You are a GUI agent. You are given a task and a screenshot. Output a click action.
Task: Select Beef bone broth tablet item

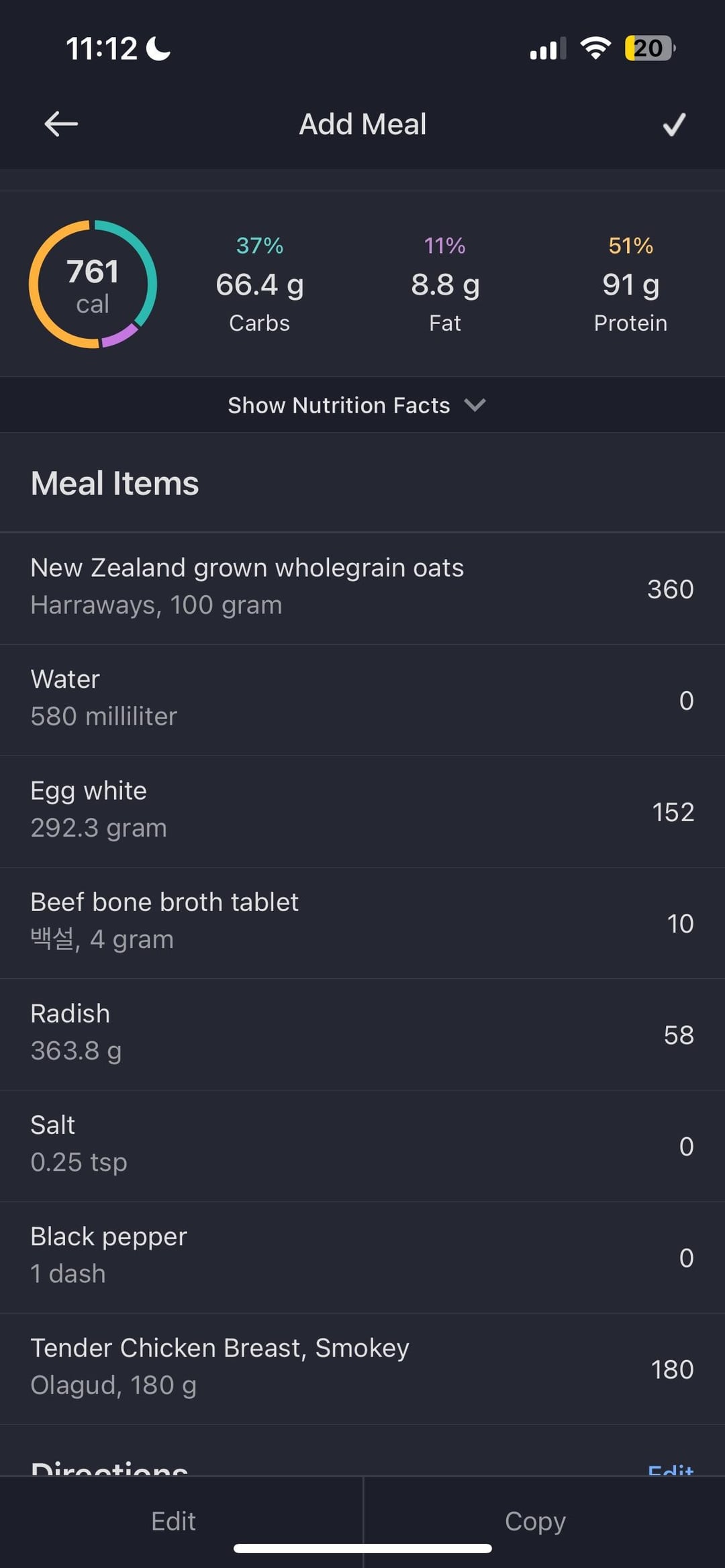tap(362, 922)
